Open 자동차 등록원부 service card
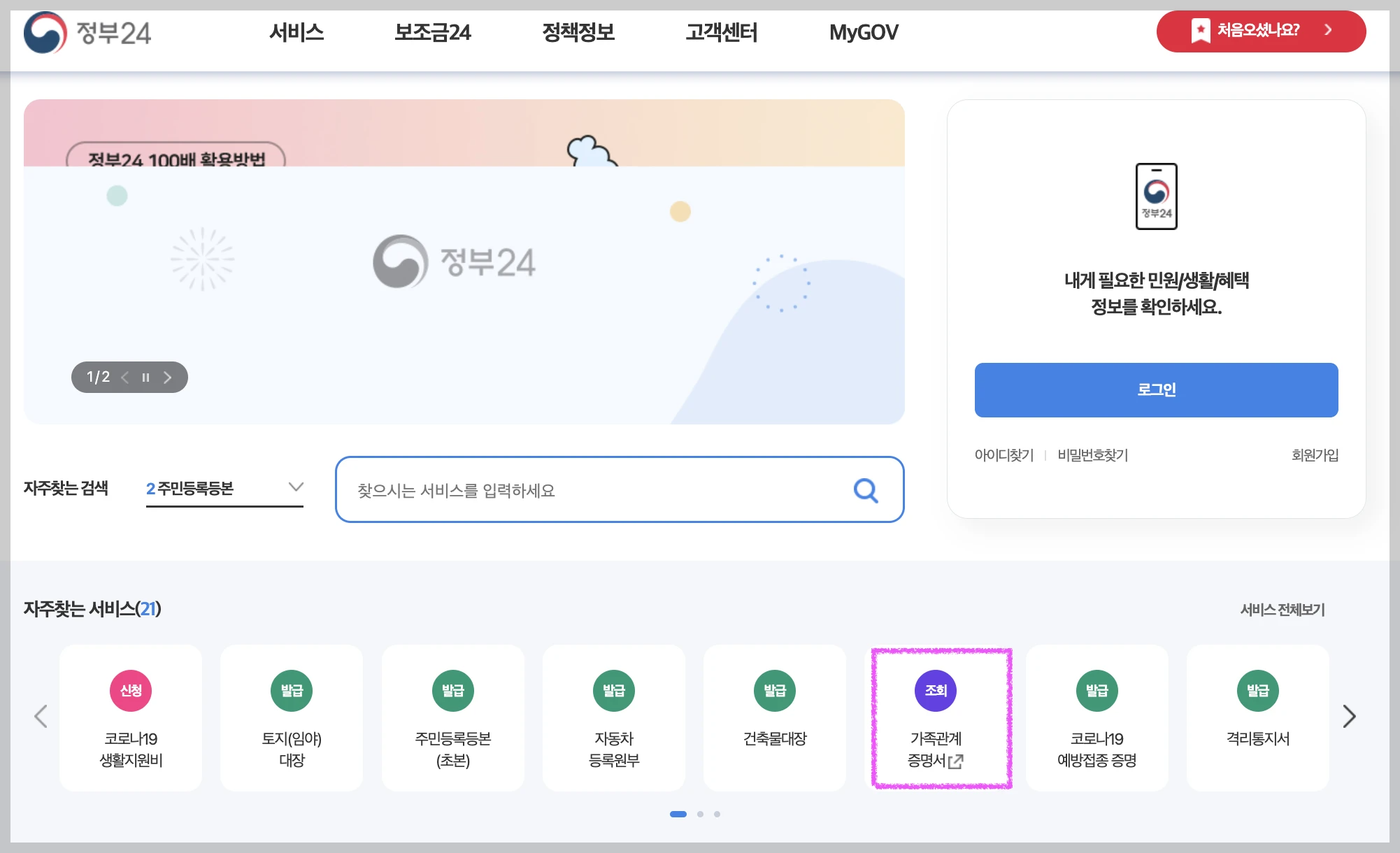The image size is (1400, 853). pyautogui.click(x=614, y=718)
